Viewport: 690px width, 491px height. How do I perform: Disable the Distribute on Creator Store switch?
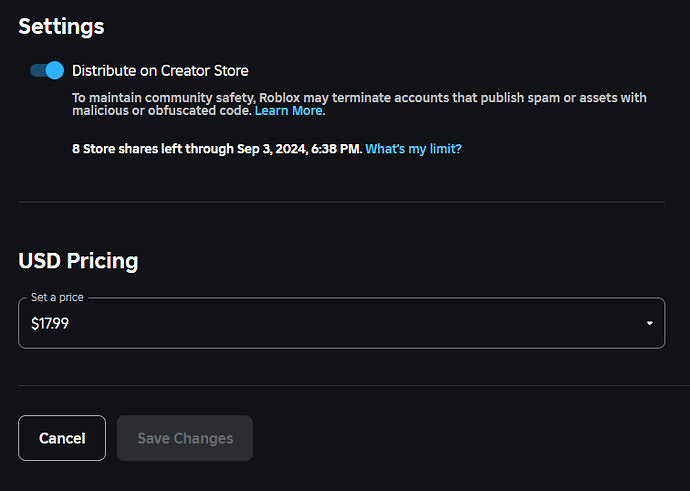click(47, 70)
